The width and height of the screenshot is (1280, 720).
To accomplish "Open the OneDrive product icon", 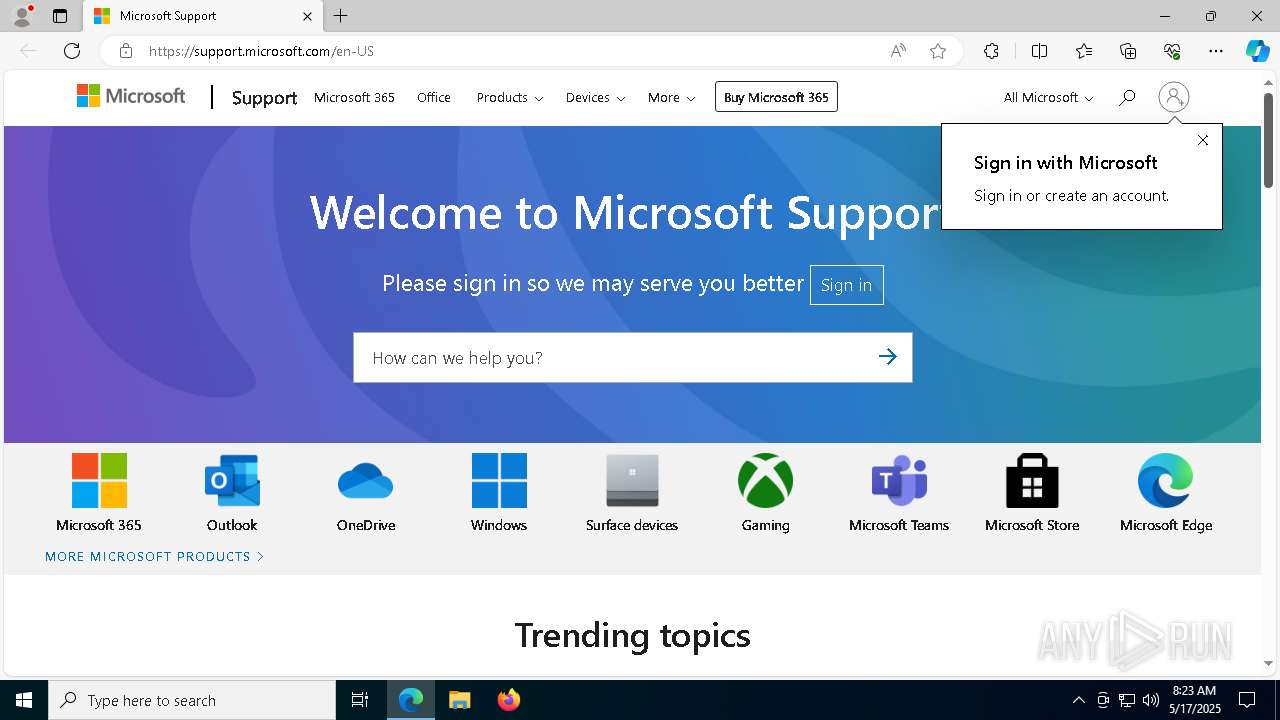I will pos(366,481).
